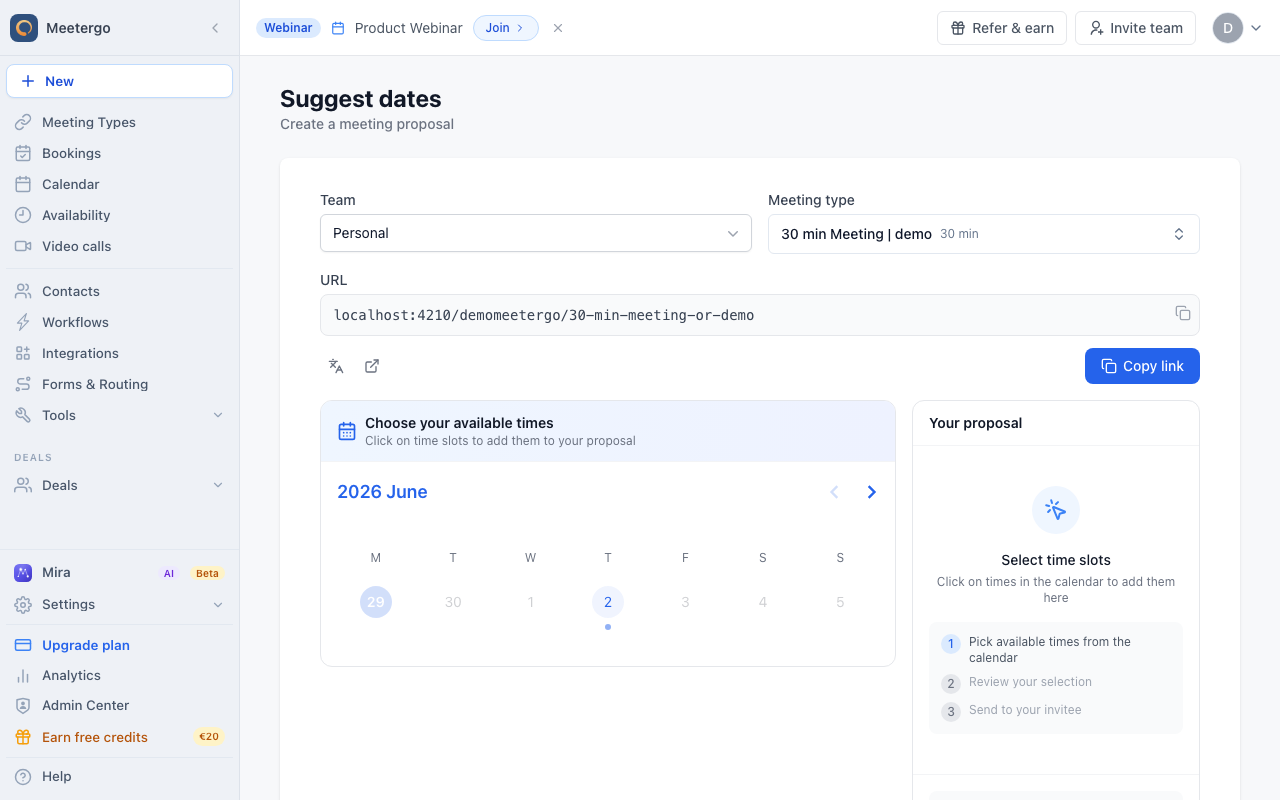This screenshot has height=800, width=1280.
Task: Click the New button
Action: tap(120, 81)
